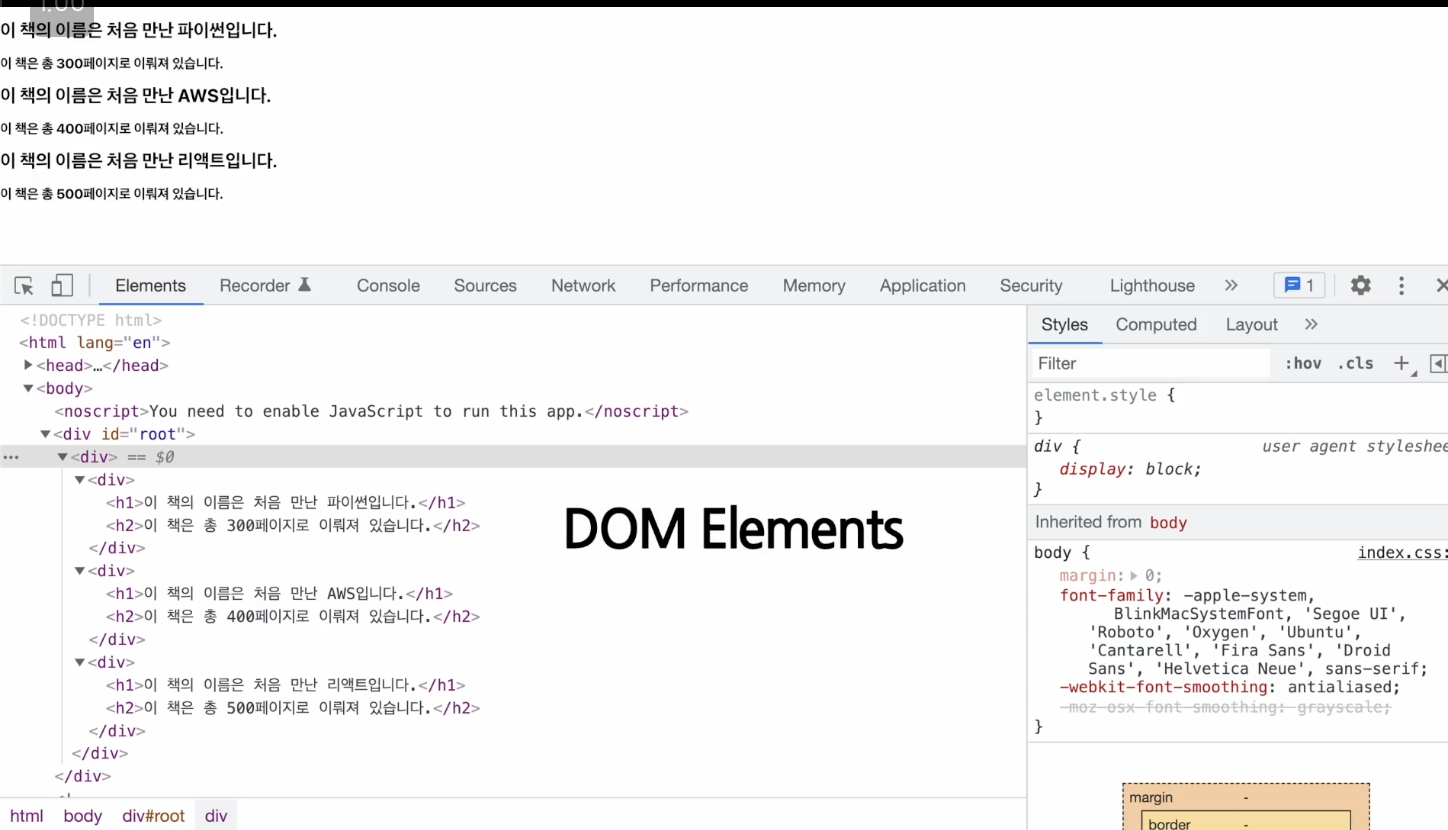Screen dimensions: 1448x830
Task: Click the margin label in box model
Action: tap(1151, 798)
